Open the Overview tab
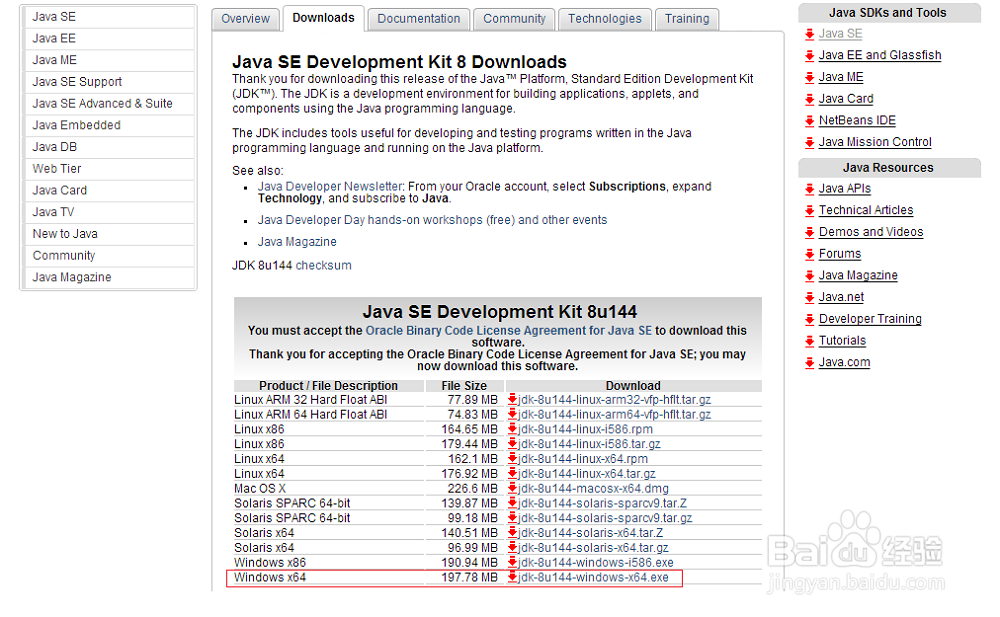This screenshot has width=1000, height=617. [x=246, y=19]
